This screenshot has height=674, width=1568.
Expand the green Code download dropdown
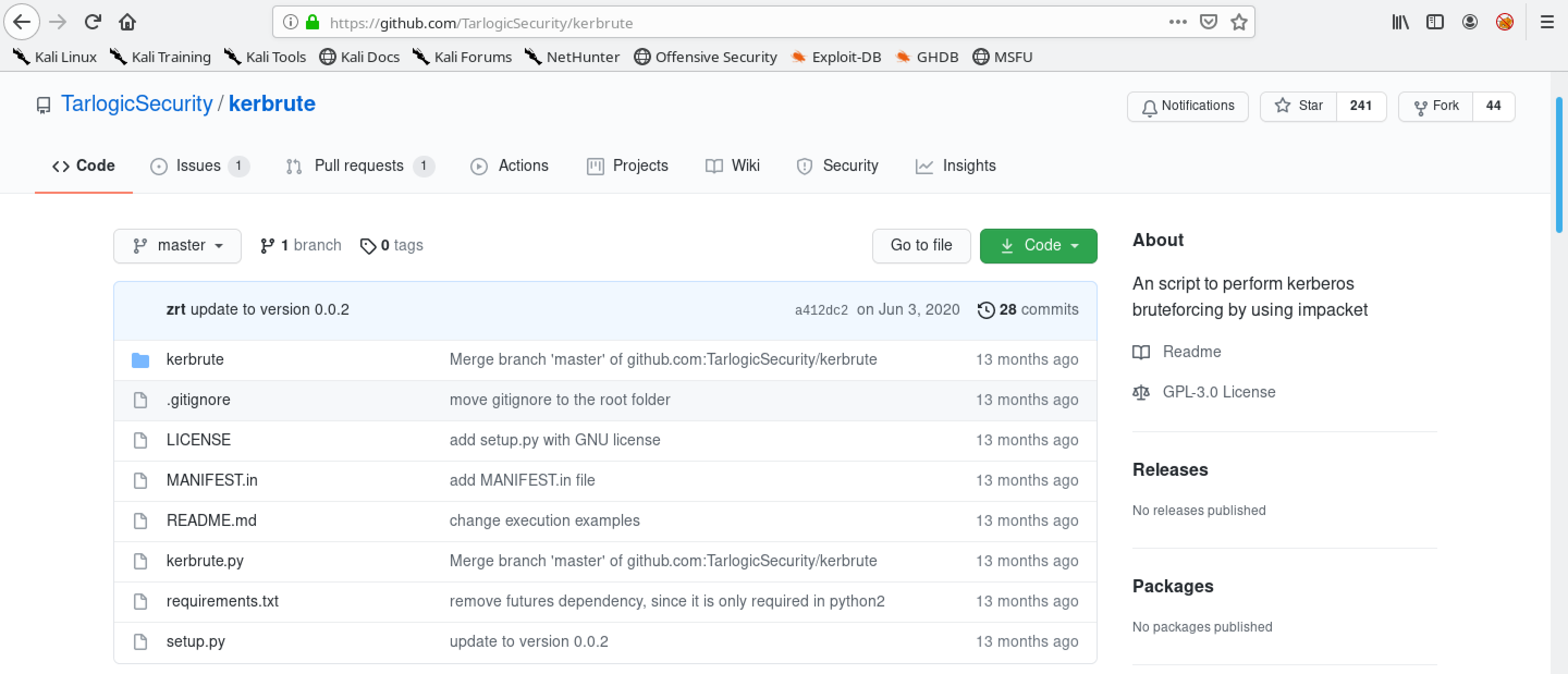point(1038,246)
